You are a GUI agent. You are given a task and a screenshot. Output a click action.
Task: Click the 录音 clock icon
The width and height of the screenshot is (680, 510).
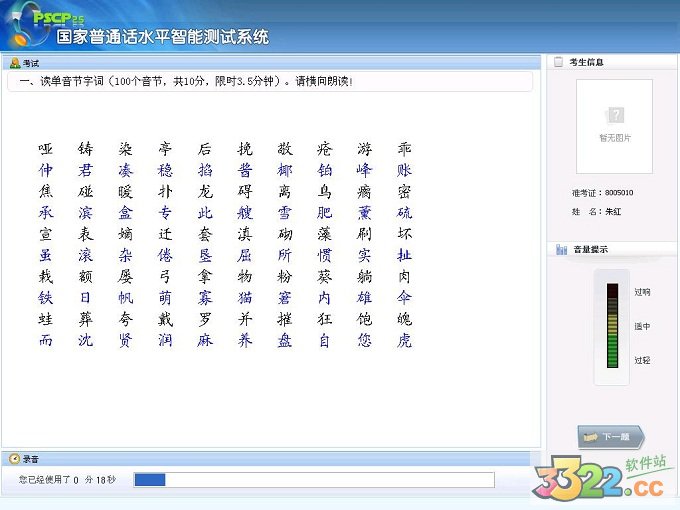click(x=14, y=459)
